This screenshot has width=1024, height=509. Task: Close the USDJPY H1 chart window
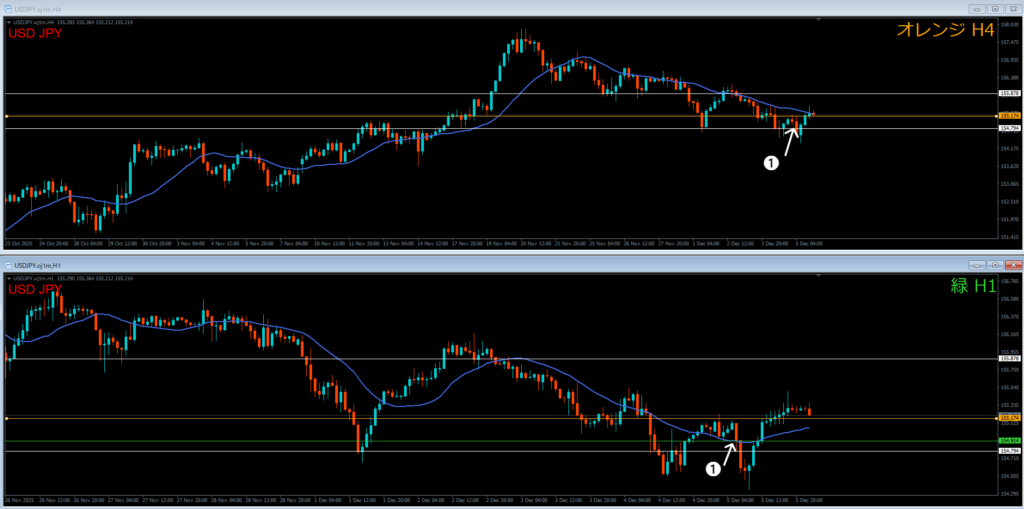coord(1012,265)
